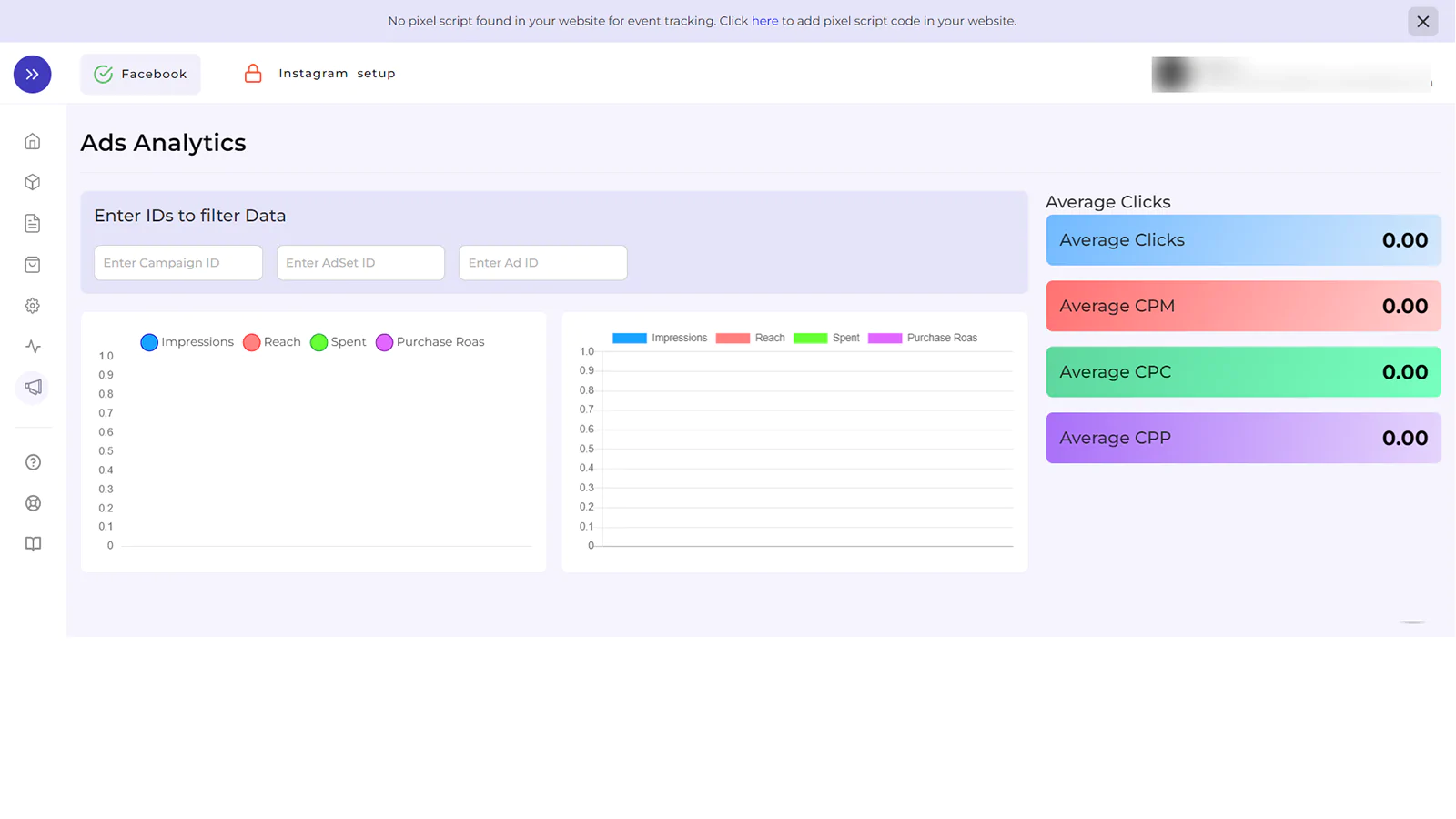Dismiss the pixel script notification banner
This screenshot has height=819, width=1456.
(1422, 22)
